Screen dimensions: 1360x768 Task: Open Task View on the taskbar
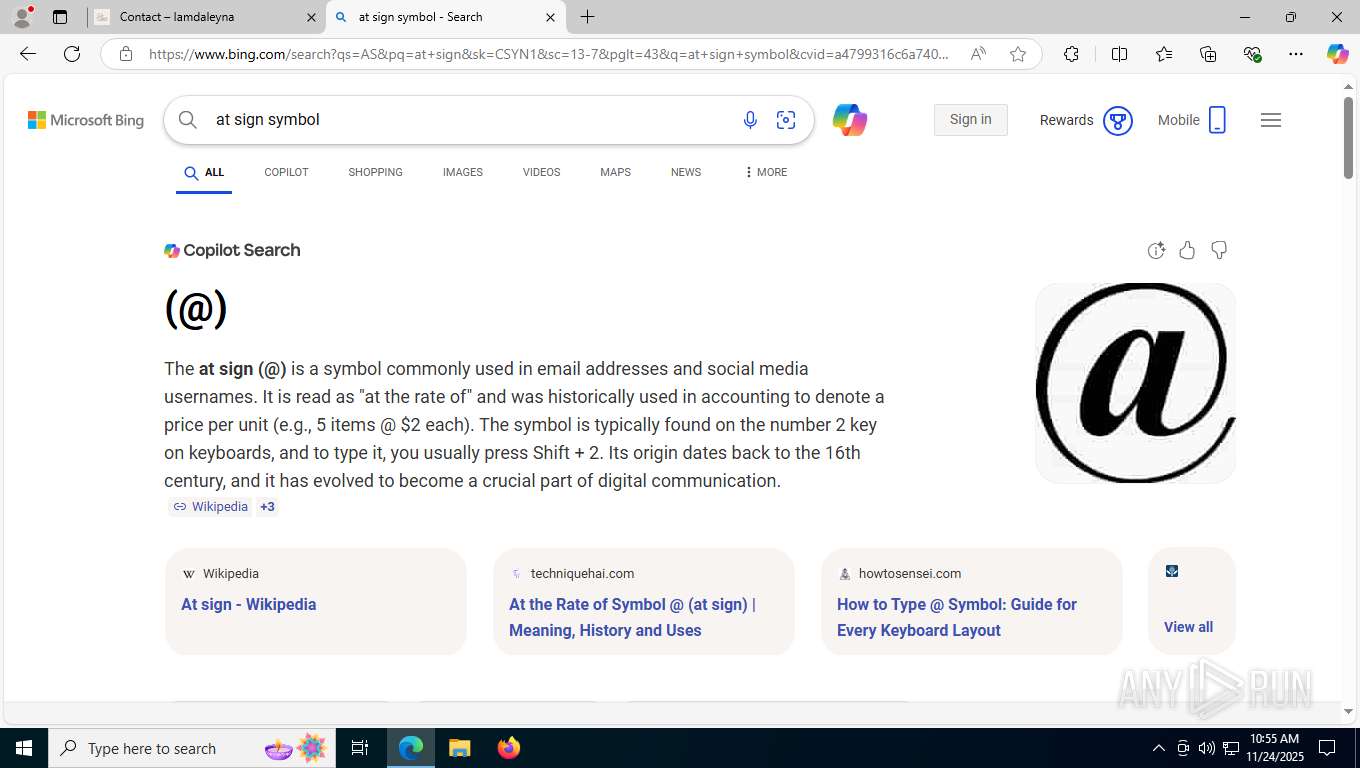point(360,748)
